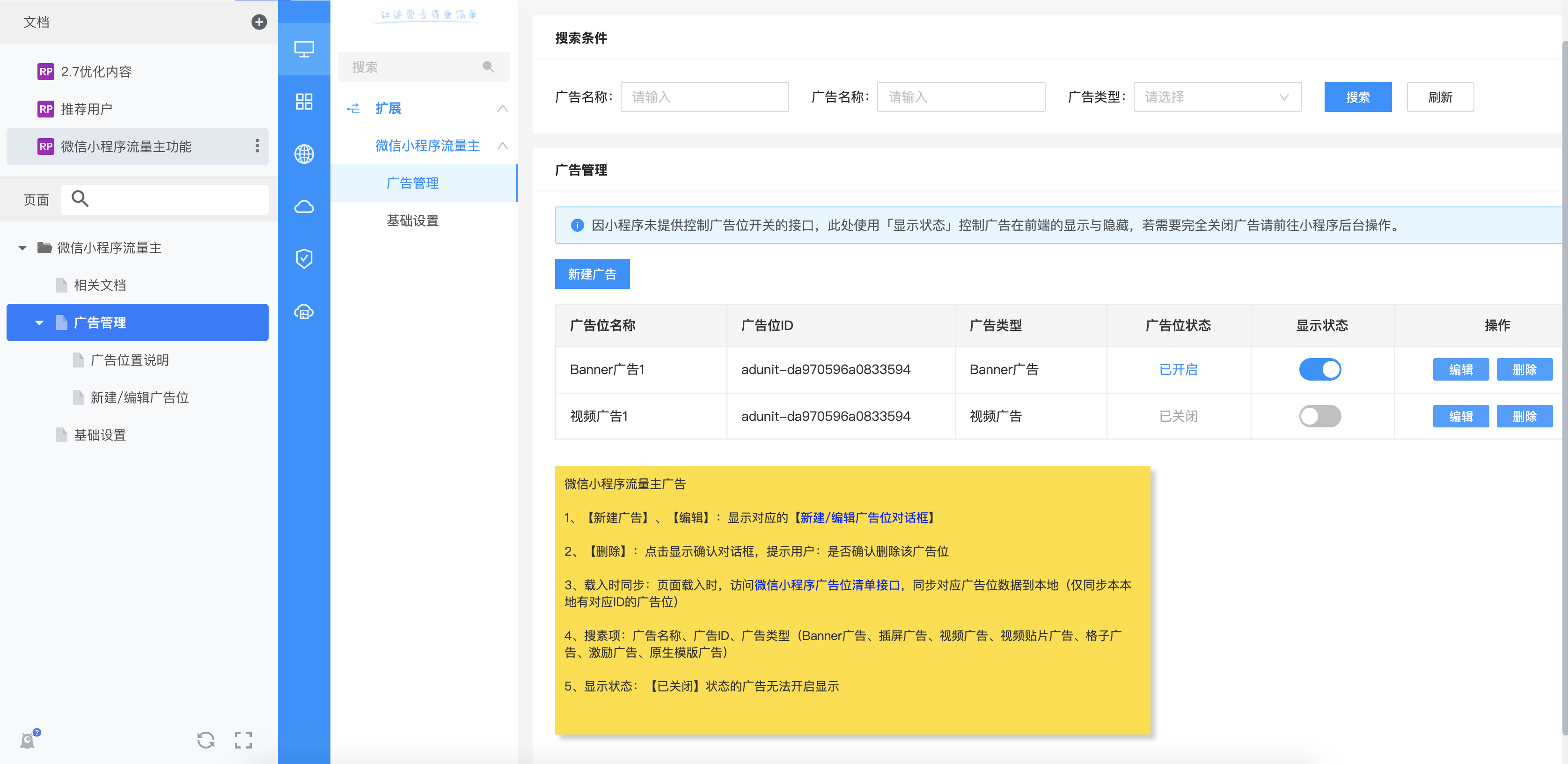1568x764 pixels.
Task: Click the 刷新 button
Action: pyautogui.click(x=1440, y=97)
